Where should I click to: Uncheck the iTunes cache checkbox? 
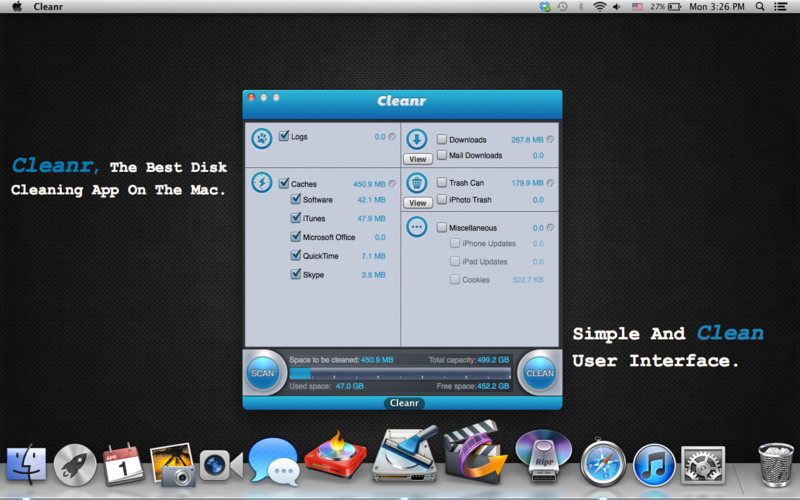[295, 218]
